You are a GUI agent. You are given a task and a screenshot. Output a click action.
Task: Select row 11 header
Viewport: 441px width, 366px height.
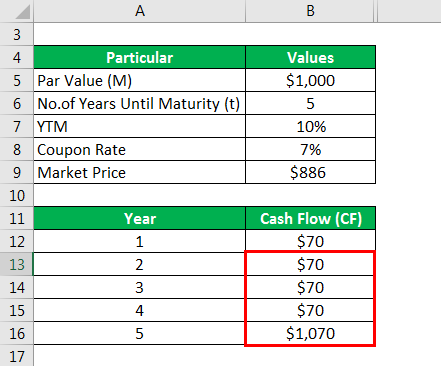[17, 218]
